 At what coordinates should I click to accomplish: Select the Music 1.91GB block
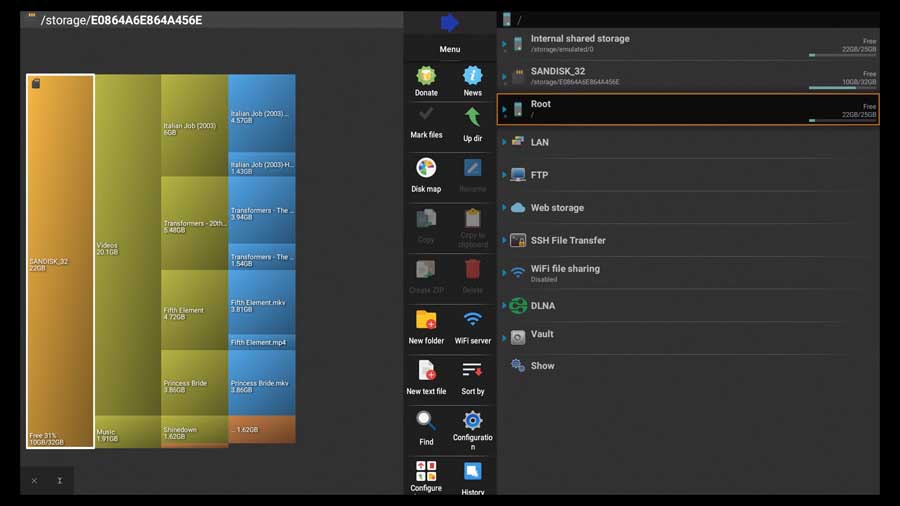click(127, 432)
